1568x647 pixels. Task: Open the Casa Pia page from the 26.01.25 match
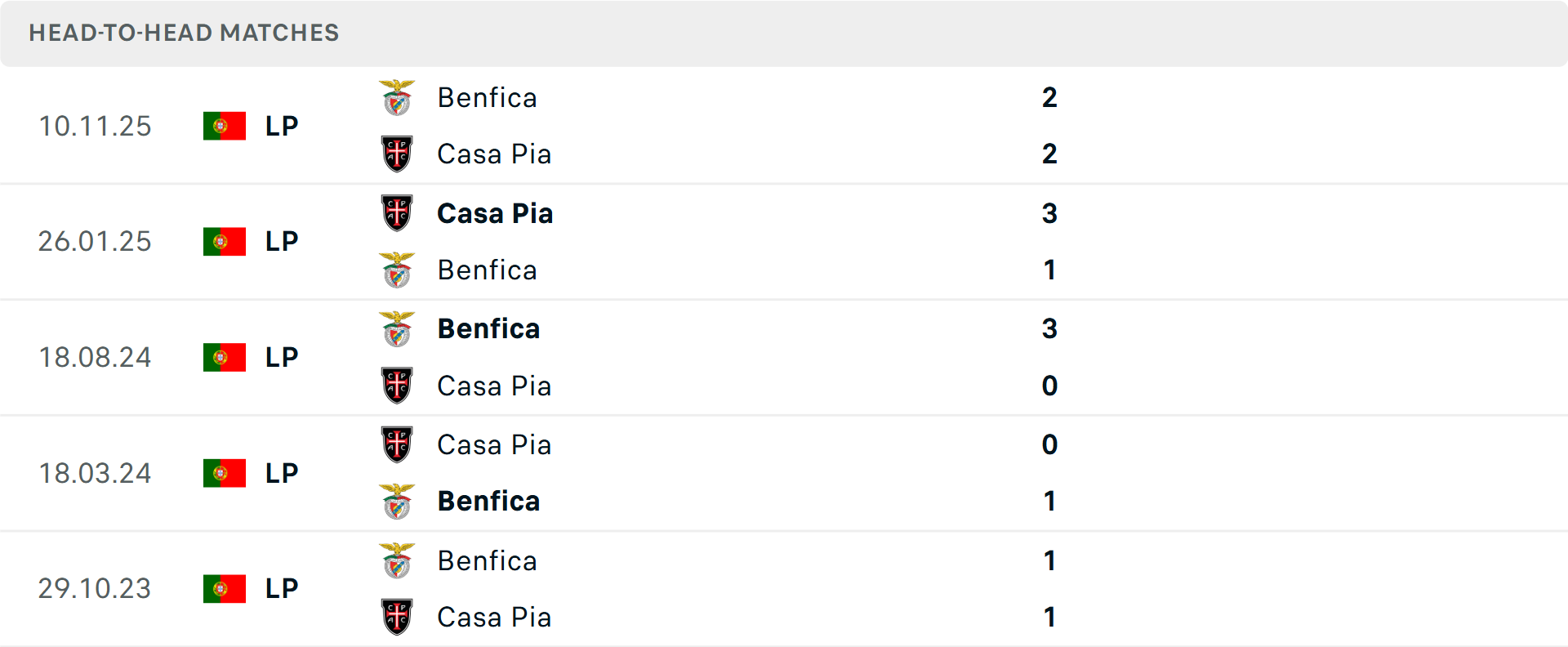[495, 213]
